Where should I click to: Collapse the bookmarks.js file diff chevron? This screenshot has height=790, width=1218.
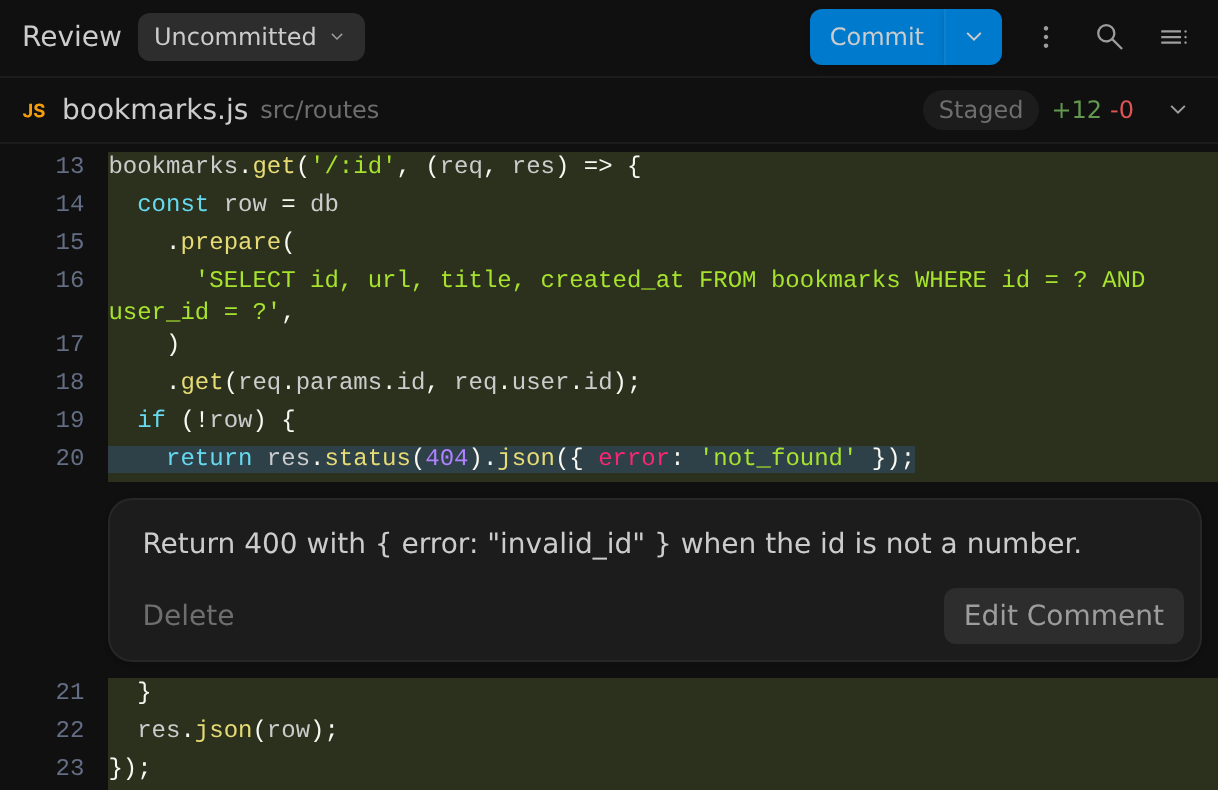click(x=1178, y=110)
